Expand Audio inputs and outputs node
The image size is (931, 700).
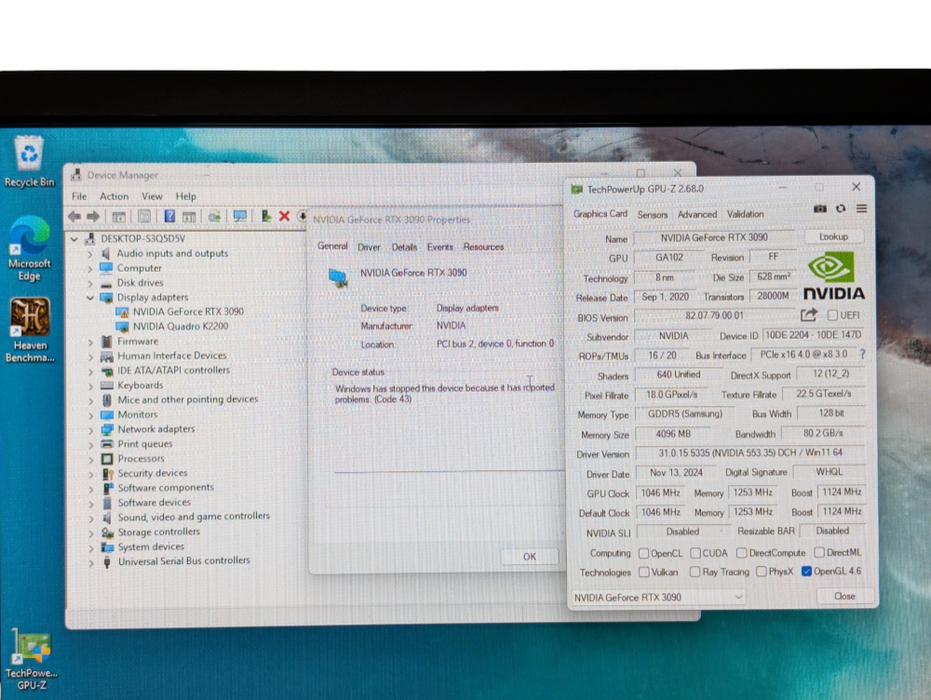(x=90, y=254)
